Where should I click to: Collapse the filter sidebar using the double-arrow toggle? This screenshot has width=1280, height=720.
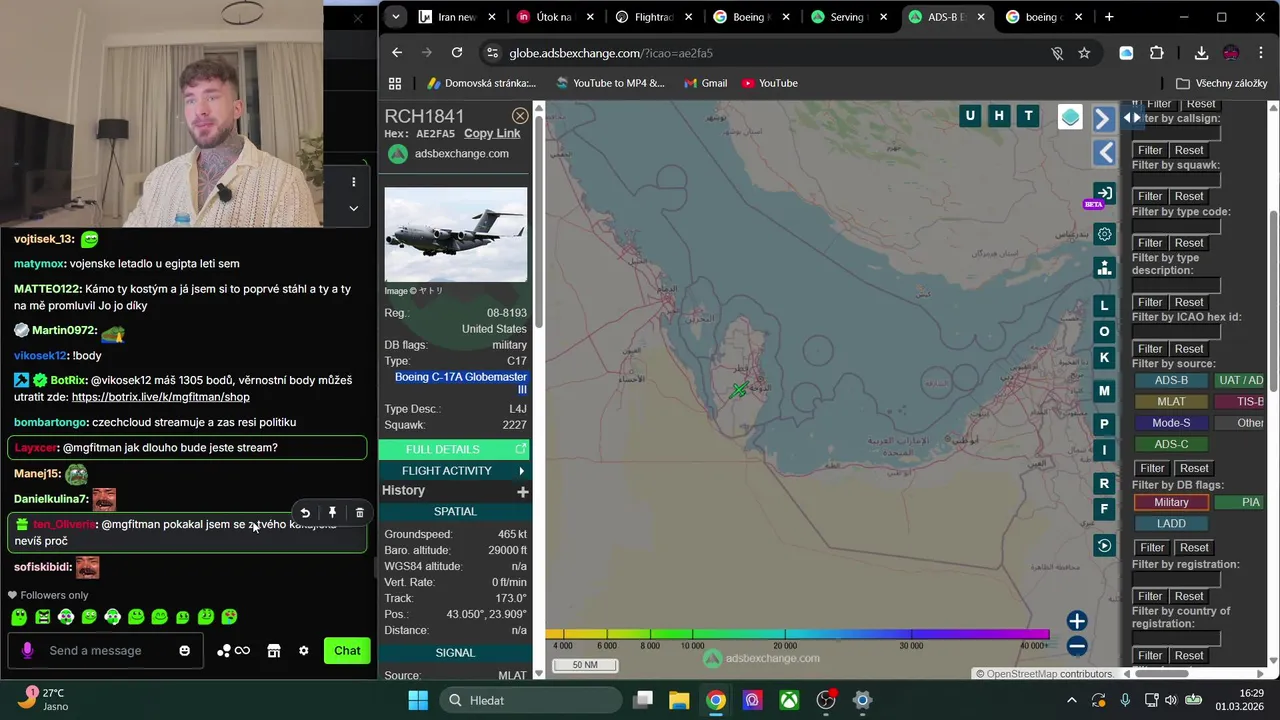[x=1131, y=118]
